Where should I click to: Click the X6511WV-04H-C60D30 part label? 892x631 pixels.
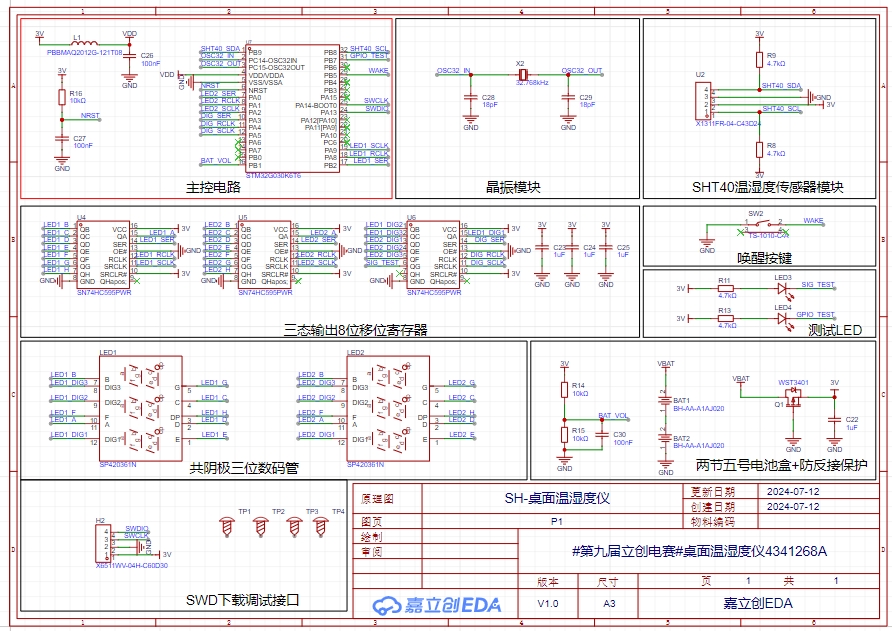[x=132, y=566]
